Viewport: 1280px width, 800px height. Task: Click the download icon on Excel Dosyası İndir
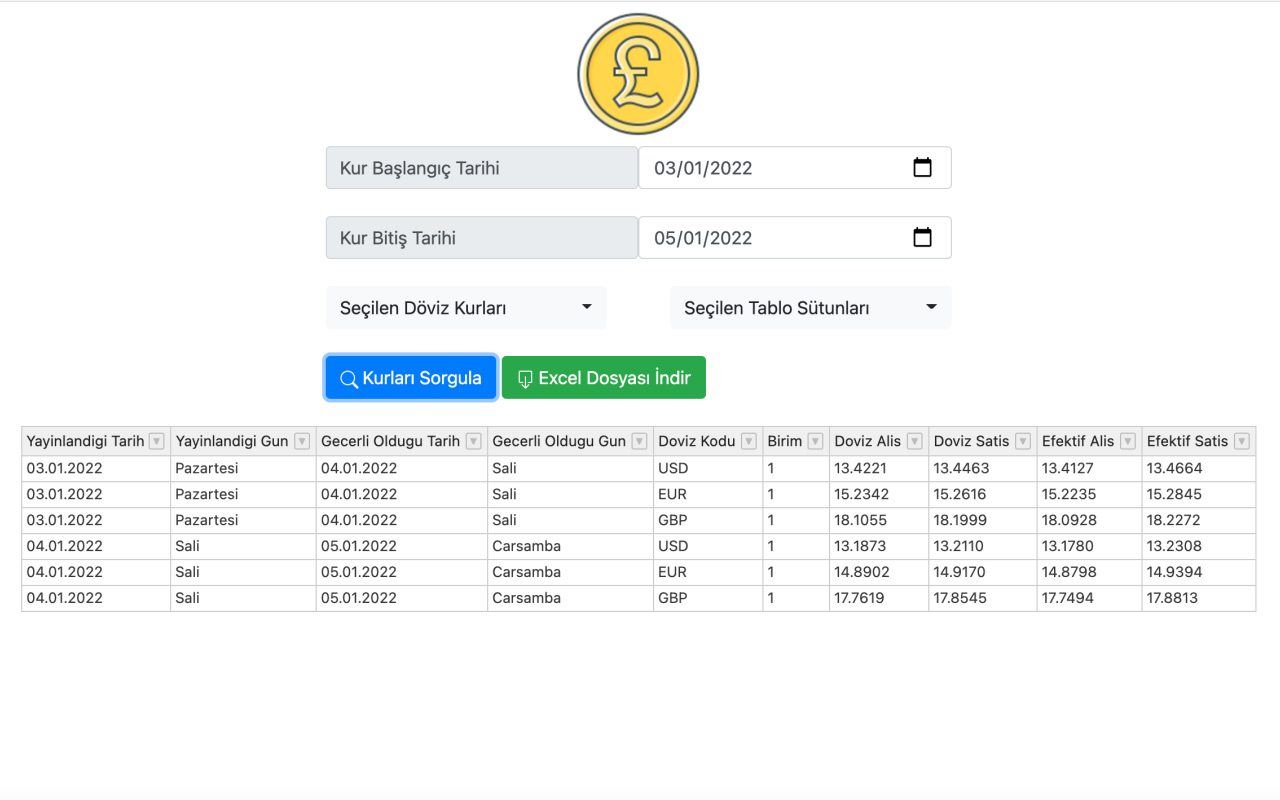coord(524,378)
